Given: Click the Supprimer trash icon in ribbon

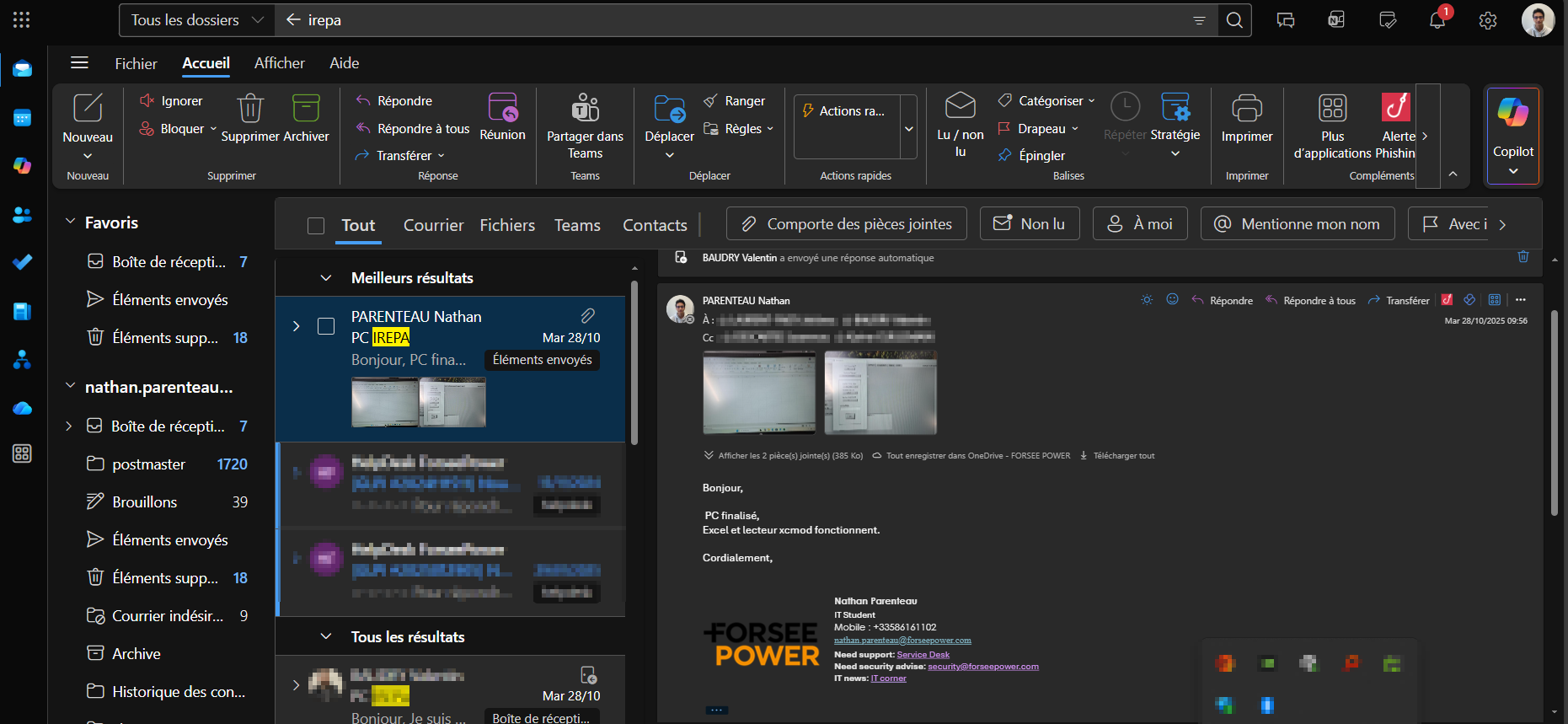Looking at the screenshot, I should click(x=250, y=110).
